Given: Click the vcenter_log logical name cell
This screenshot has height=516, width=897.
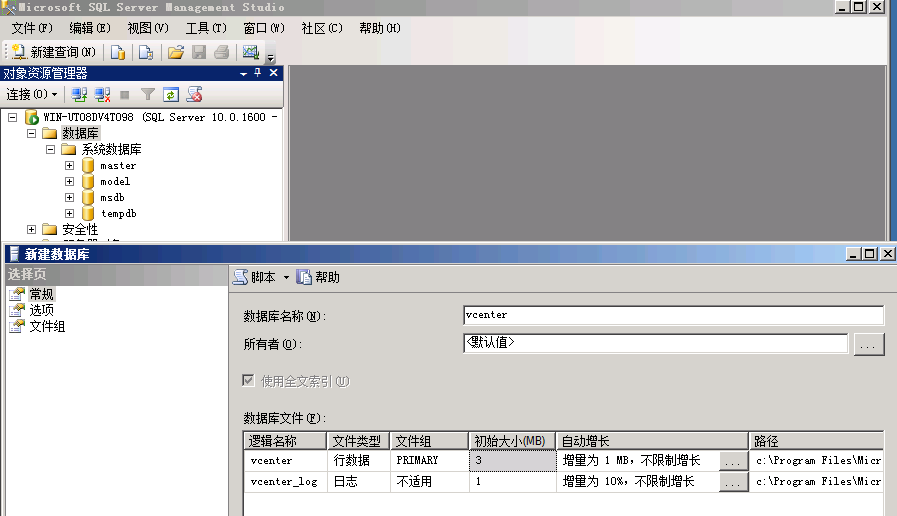Looking at the screenshot, I should coord(285,482).
